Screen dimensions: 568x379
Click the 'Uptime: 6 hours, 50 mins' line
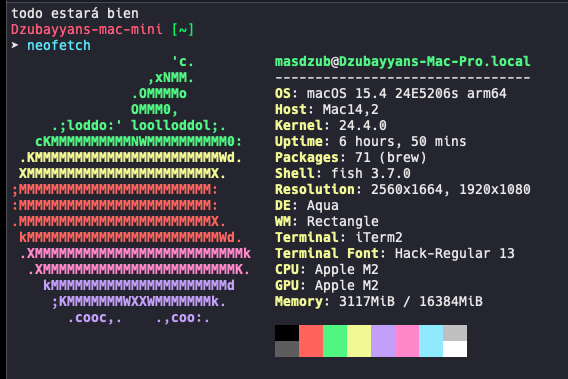[x=371, y=141]
